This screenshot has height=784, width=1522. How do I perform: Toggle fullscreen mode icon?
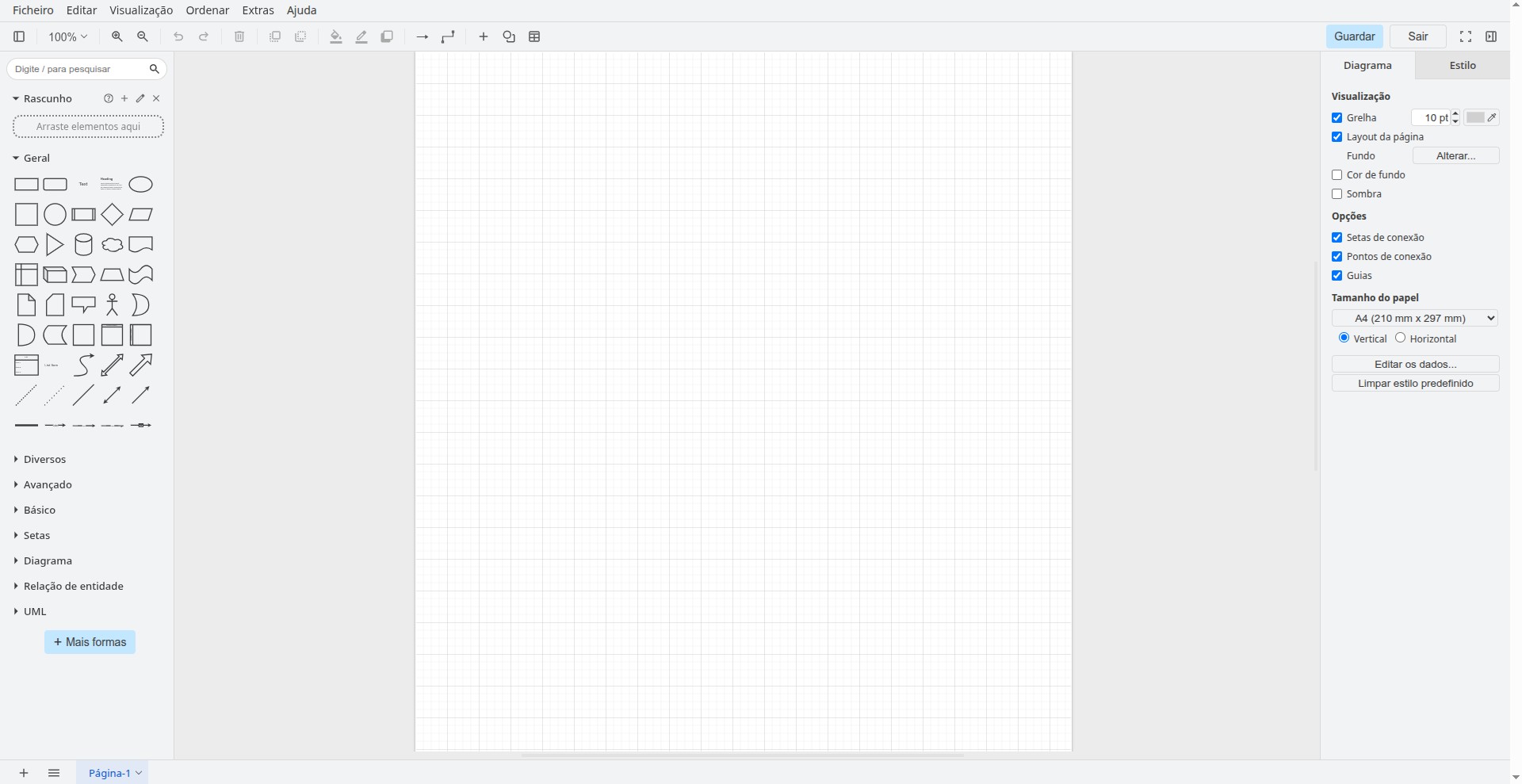point(1466,36)
